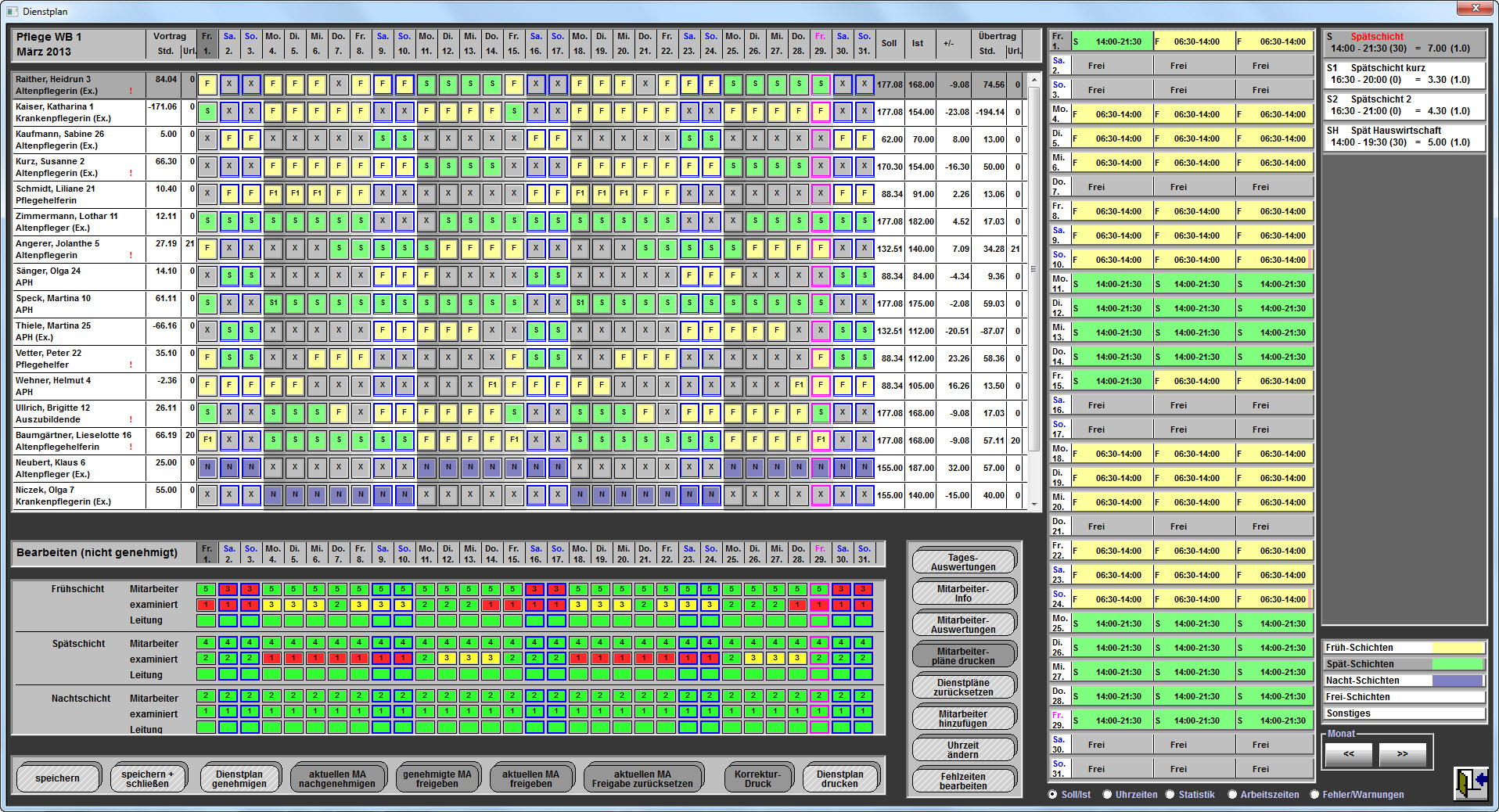The image size is (1499, 812).
Task: Click the Nacht-Schichten blue color swatch
Action: click(x=1458, y=681)
